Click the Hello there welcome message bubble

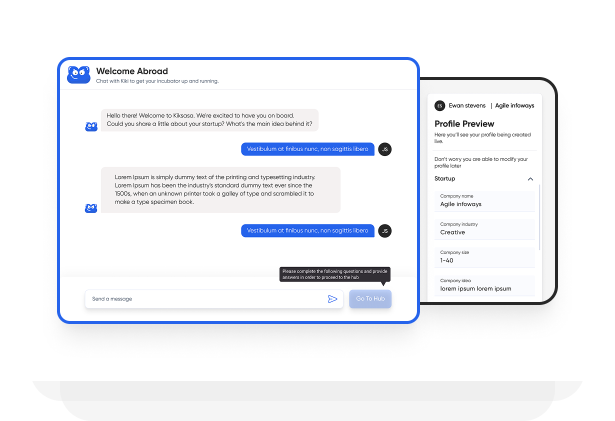tap(210, 119)
